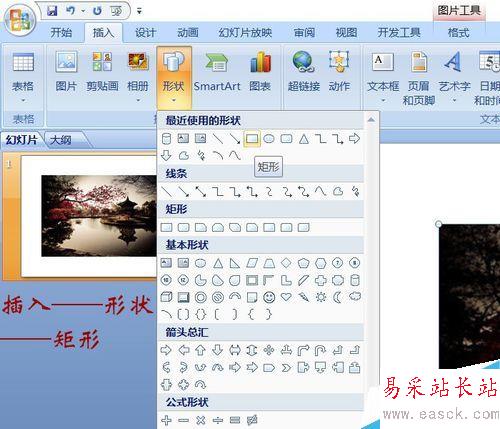500x429 pixels.
Task: Open the quick access toolbar customize arrow
Action: tap(139, 11)
